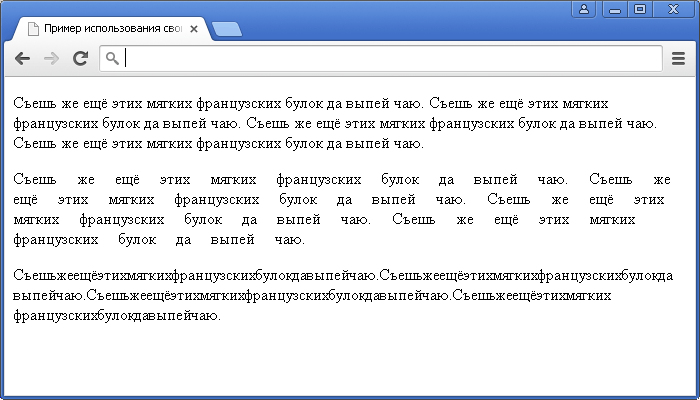Reload the page with the refresh icon
Viewport: 700px width, 400px height.
point(80,58)
